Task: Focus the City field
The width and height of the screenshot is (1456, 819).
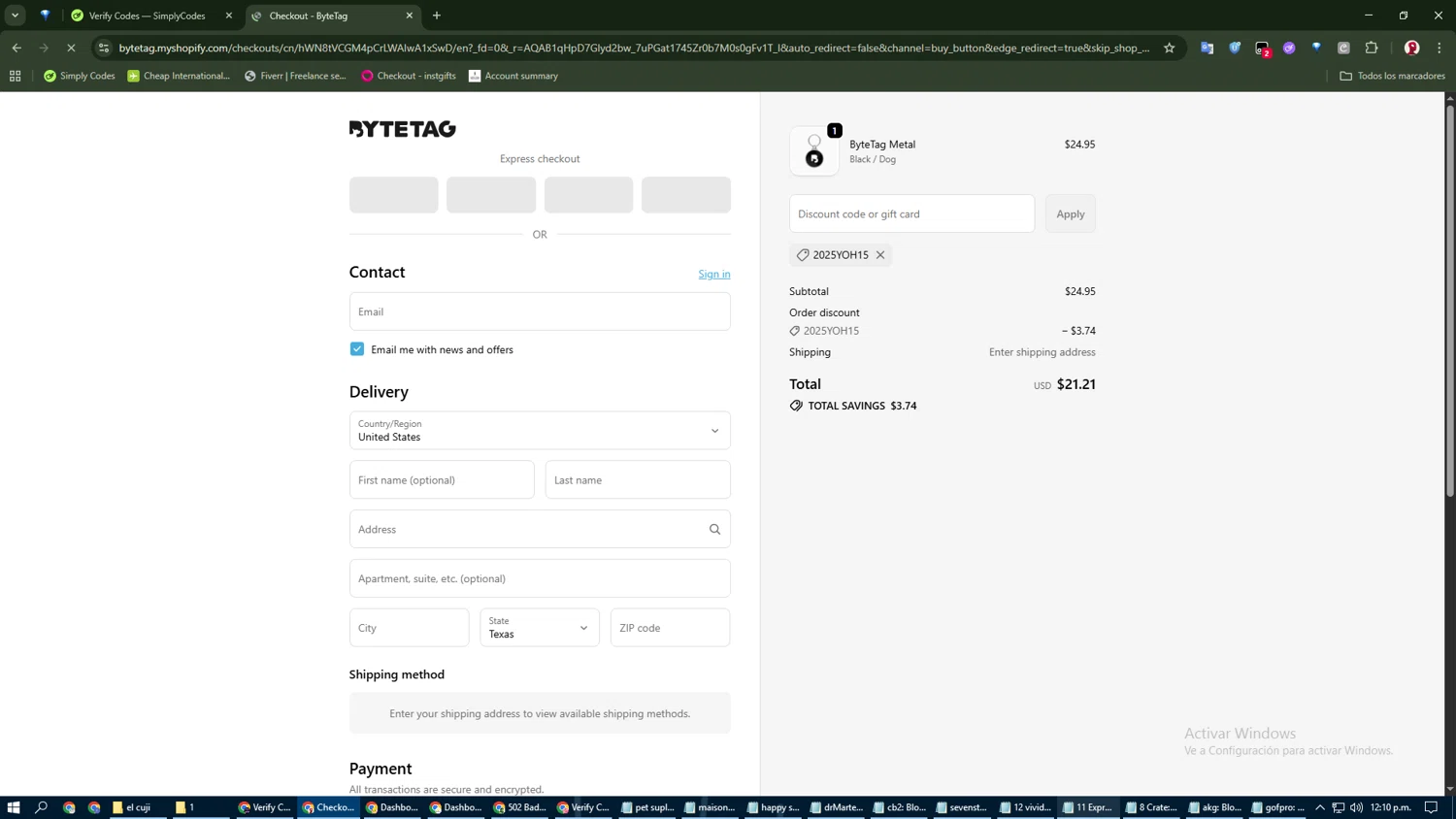Action: tap(410, 628)
